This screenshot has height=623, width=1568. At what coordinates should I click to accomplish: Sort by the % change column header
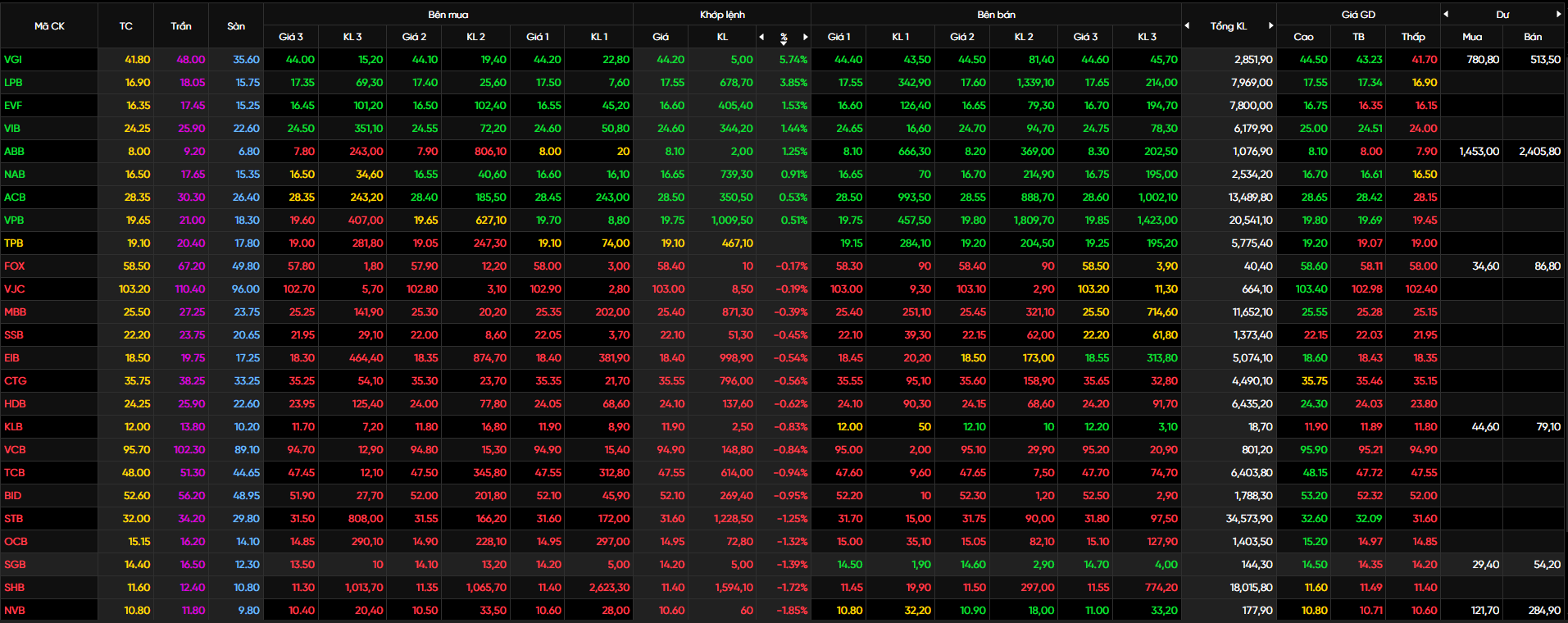(x=784, y=37)
